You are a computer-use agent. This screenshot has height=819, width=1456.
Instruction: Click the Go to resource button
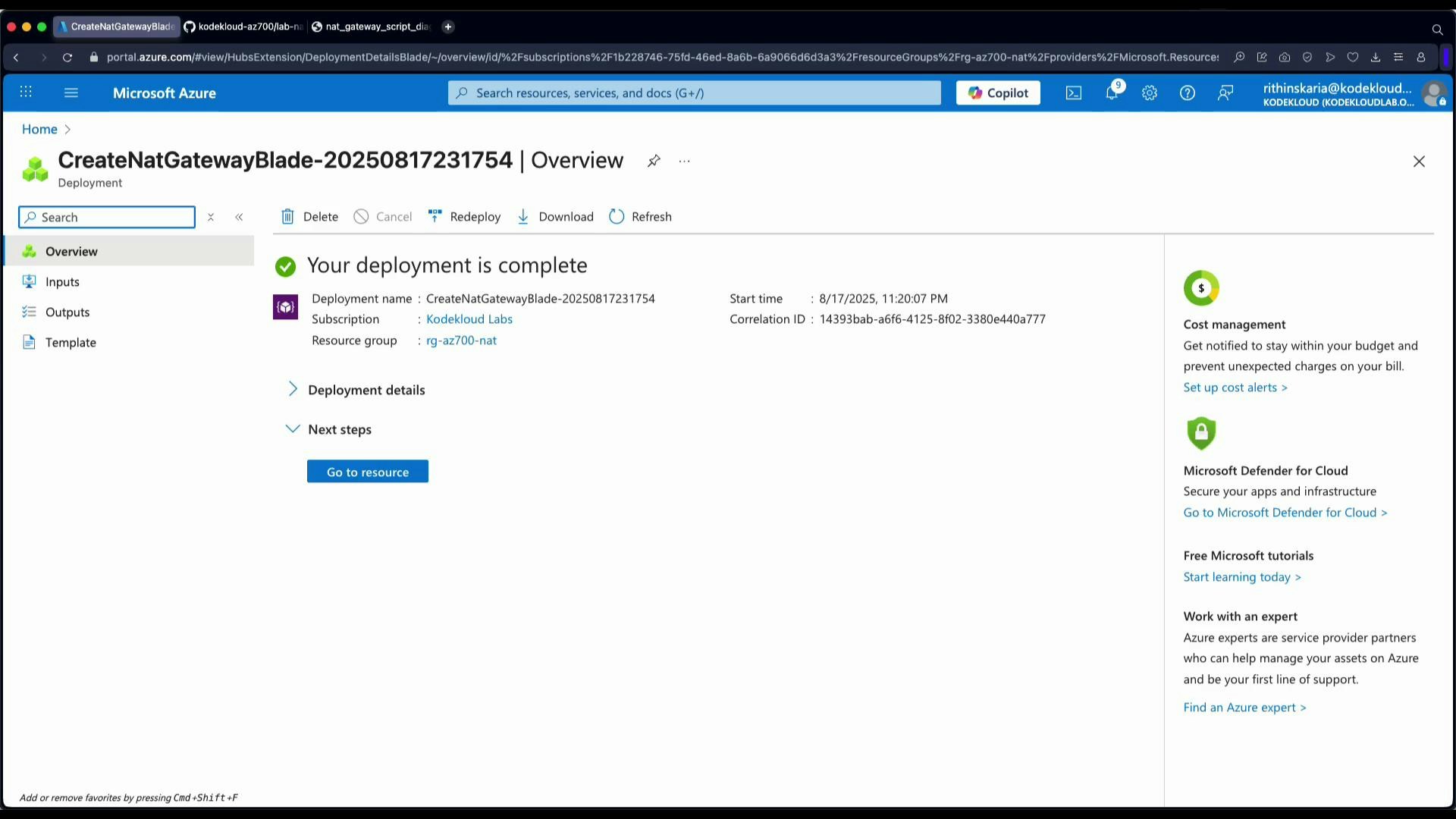(x=367, y=471)
